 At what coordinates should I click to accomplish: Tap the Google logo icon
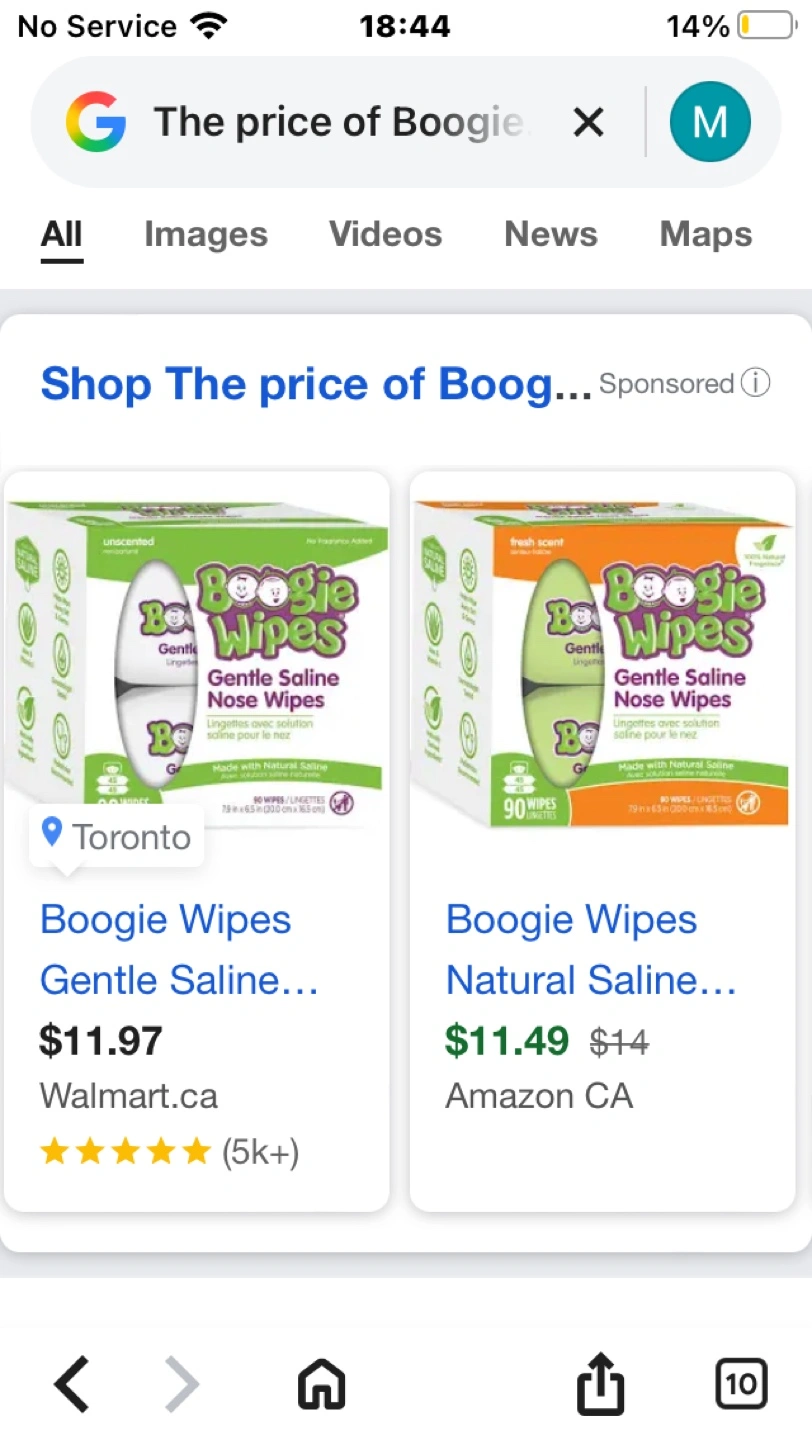[x=96, y=122]
